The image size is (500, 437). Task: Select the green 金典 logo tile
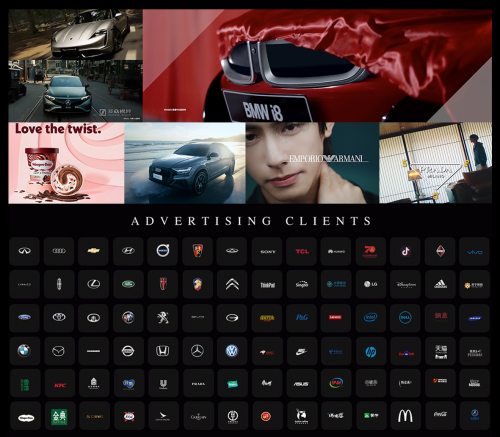pos(59,416)
